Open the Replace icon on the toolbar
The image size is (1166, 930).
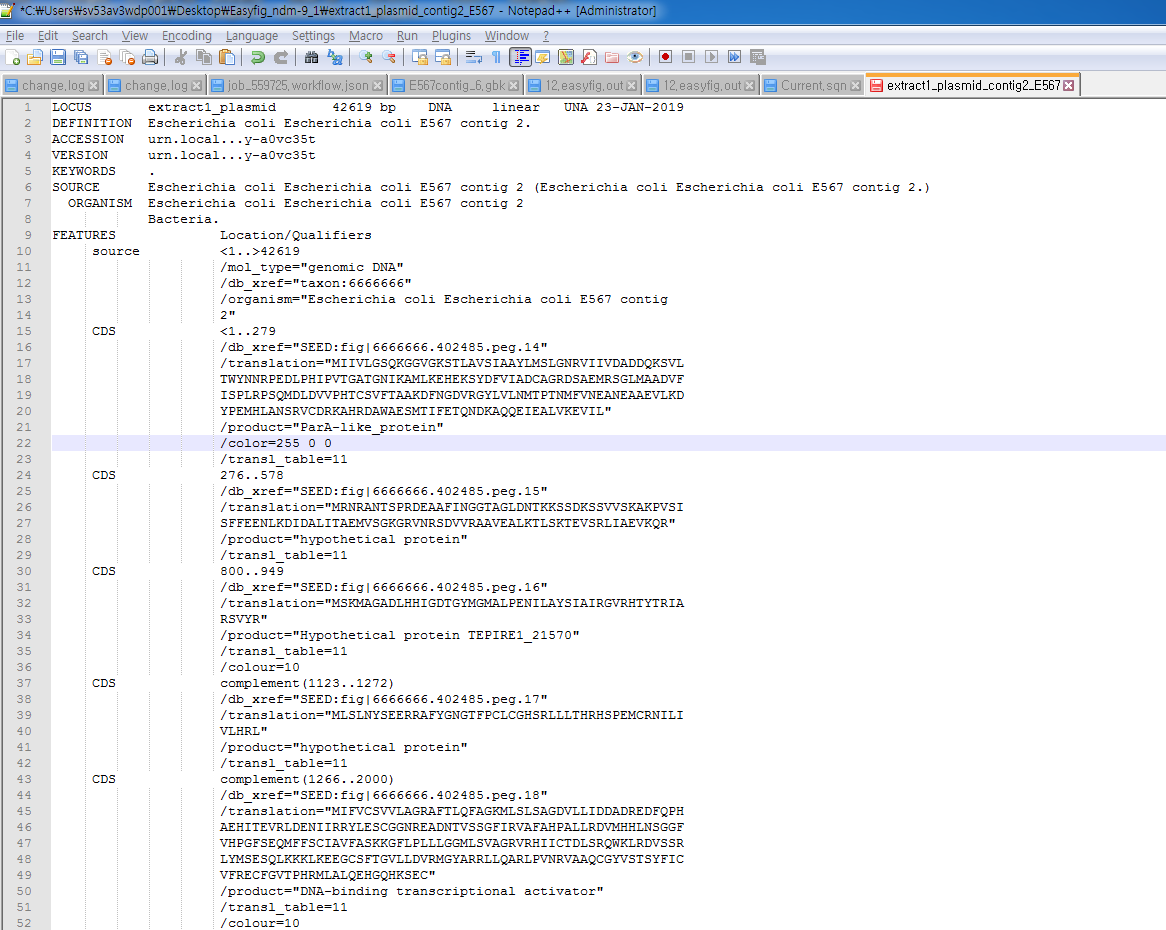click(x=335, y=56)
